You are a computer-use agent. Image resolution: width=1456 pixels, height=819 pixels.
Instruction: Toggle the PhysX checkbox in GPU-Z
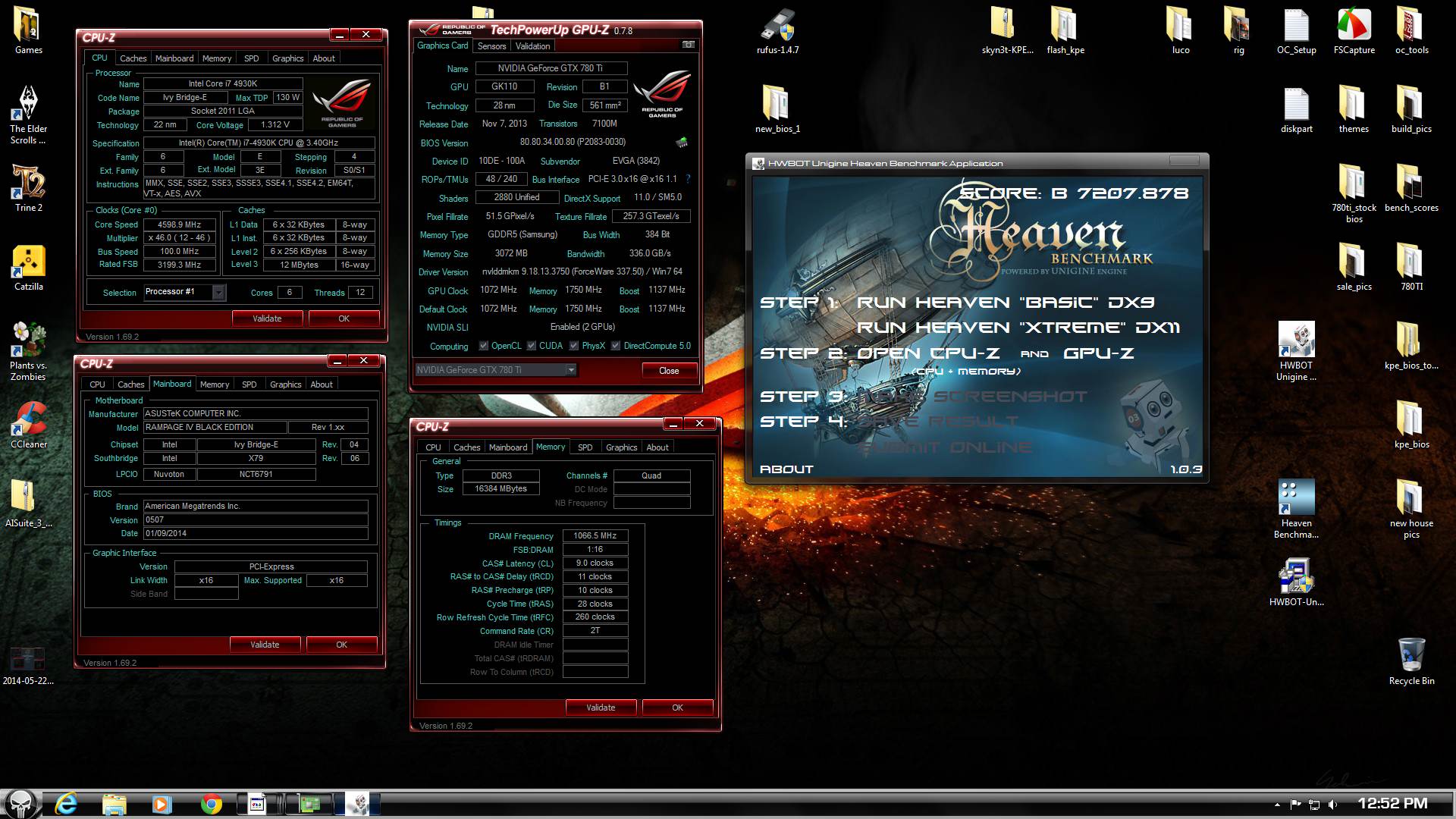(574, 346)
